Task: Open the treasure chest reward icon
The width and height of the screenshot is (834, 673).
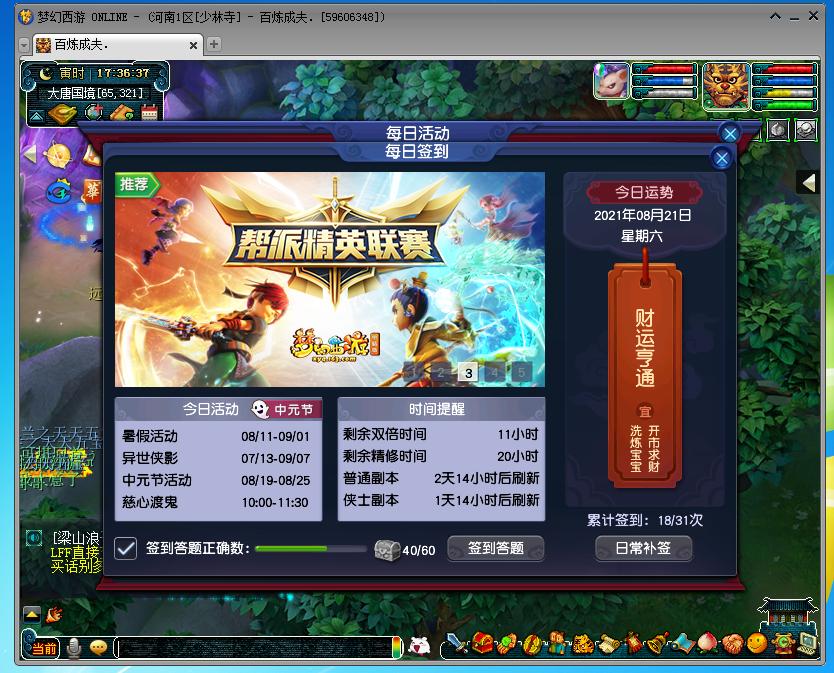Action: pos(387,550)
